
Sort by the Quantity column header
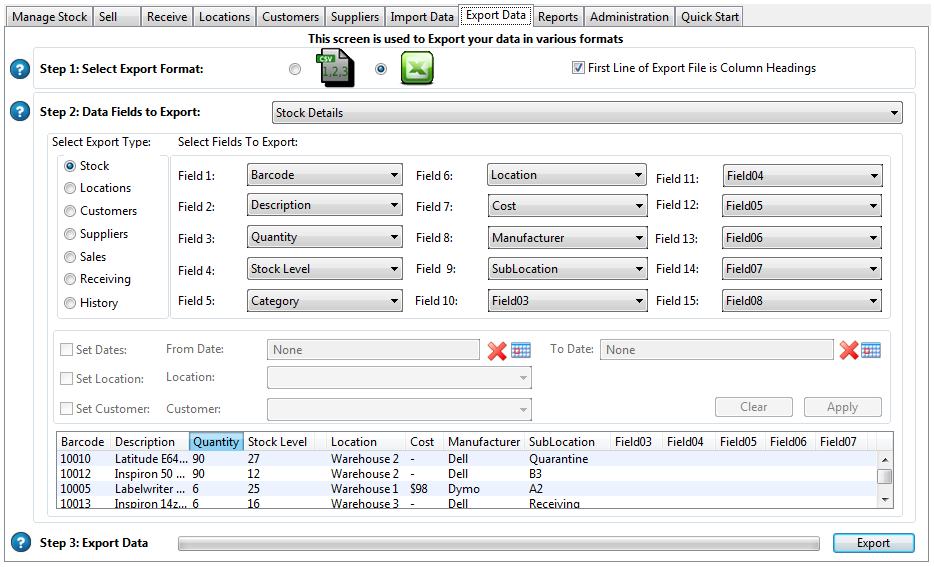[x=216, y=442]
